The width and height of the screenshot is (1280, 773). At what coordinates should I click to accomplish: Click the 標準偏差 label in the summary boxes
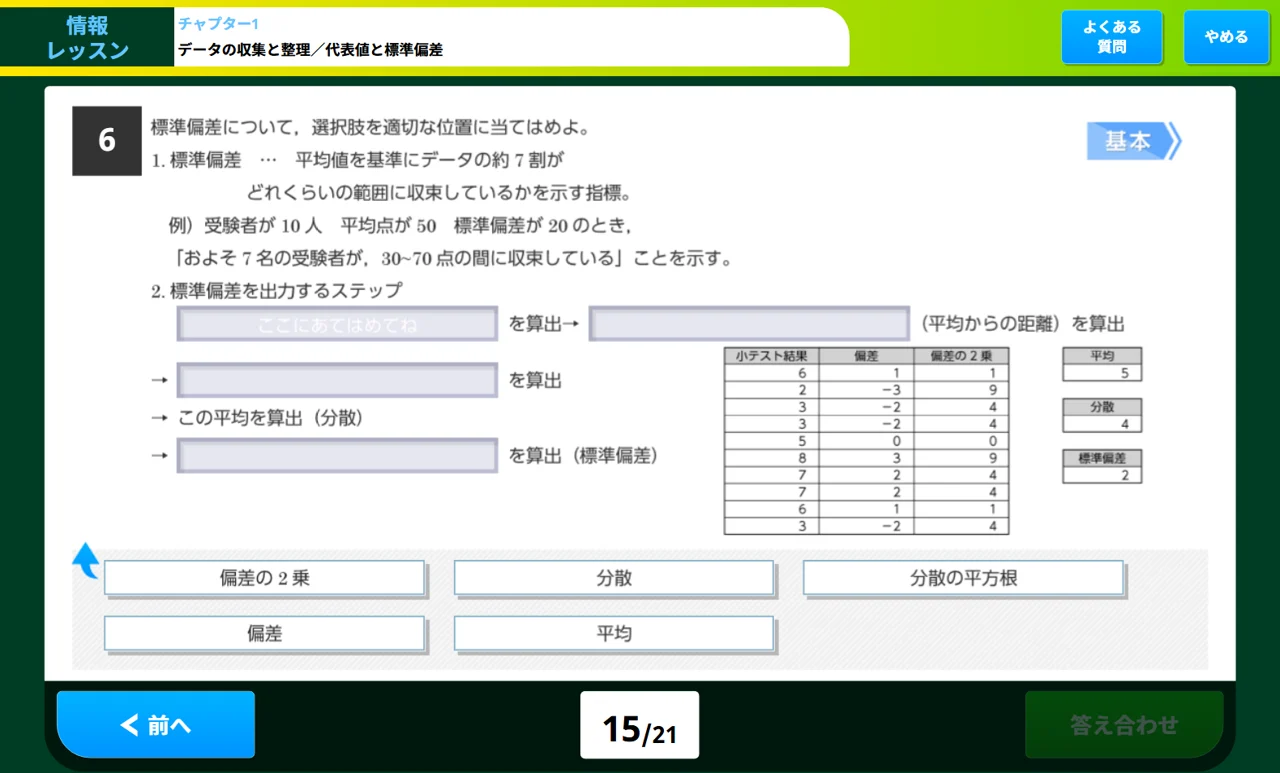[1102, 458]
